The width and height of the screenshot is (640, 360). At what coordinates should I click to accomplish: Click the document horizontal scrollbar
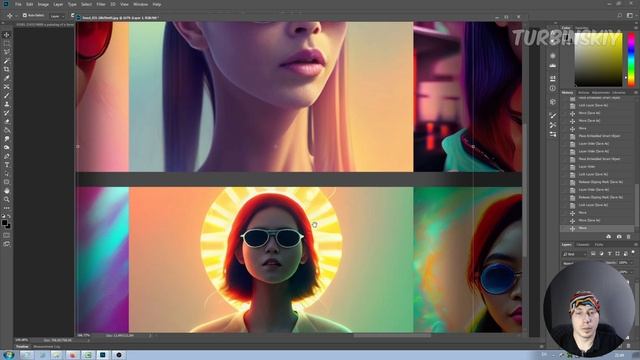(392, 336)
